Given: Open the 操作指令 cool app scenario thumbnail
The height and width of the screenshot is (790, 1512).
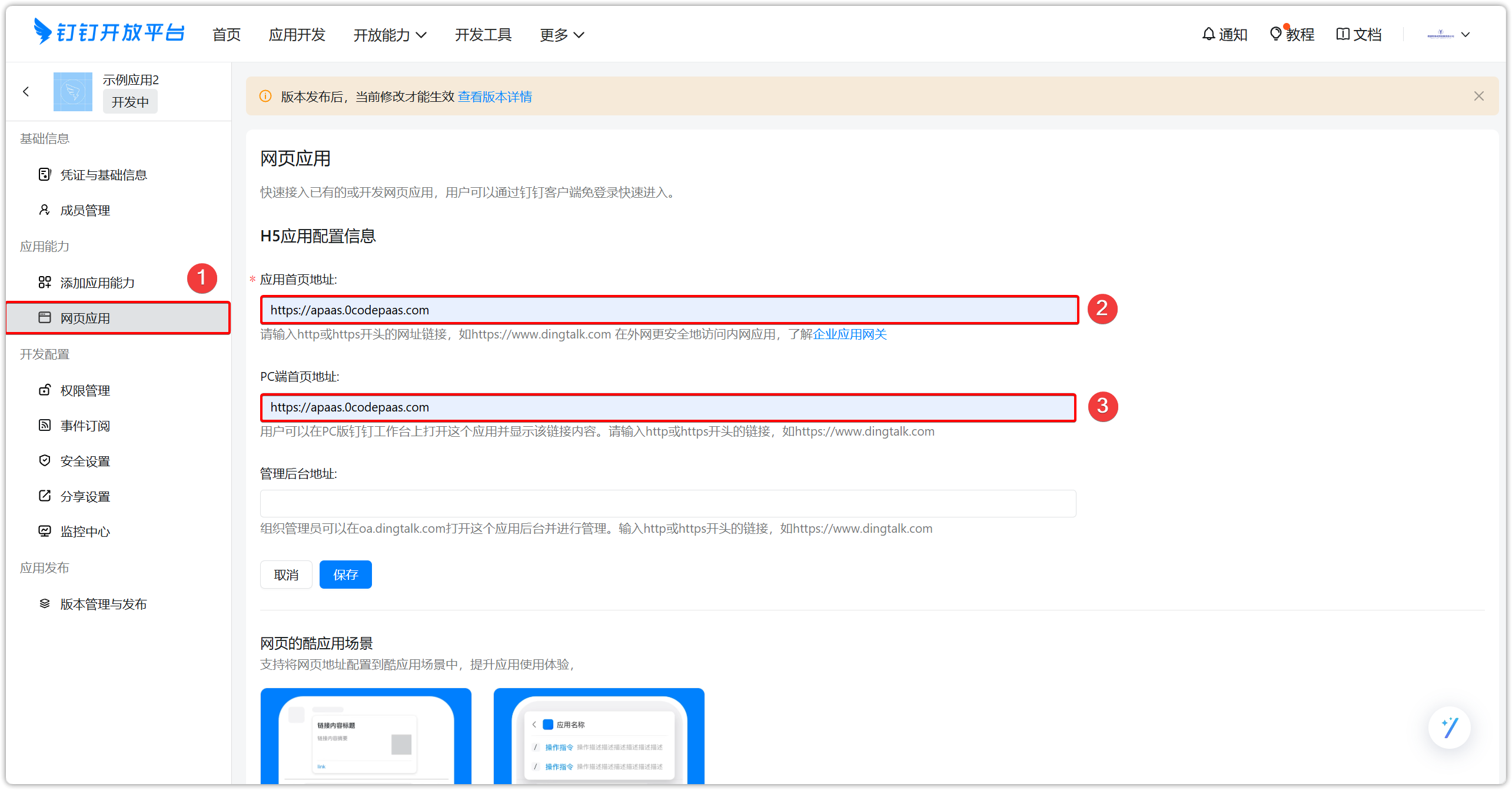Looking at the screenshot, I should [599, 736].
